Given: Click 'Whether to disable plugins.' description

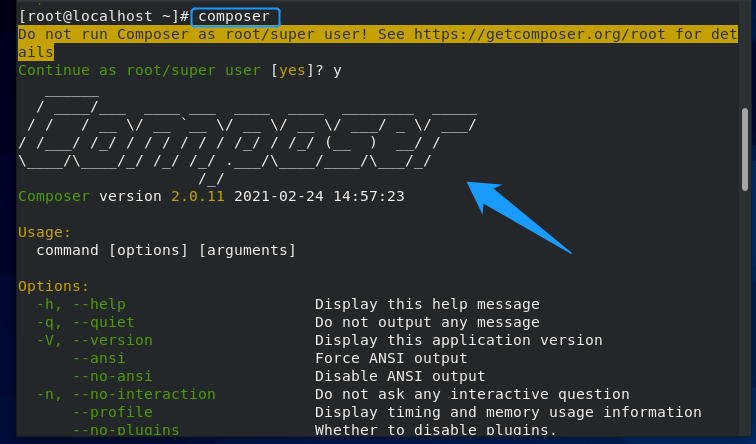Looking at the screenshot, I should pyautogui.click(x=436, y=430).
